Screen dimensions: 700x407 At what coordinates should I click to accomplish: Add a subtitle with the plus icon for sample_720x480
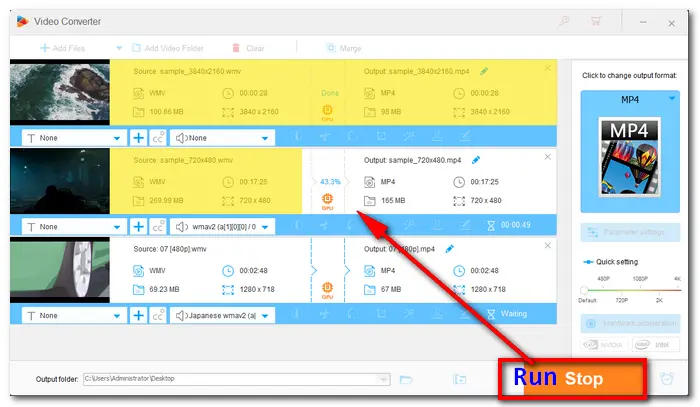tap(138, 226)
